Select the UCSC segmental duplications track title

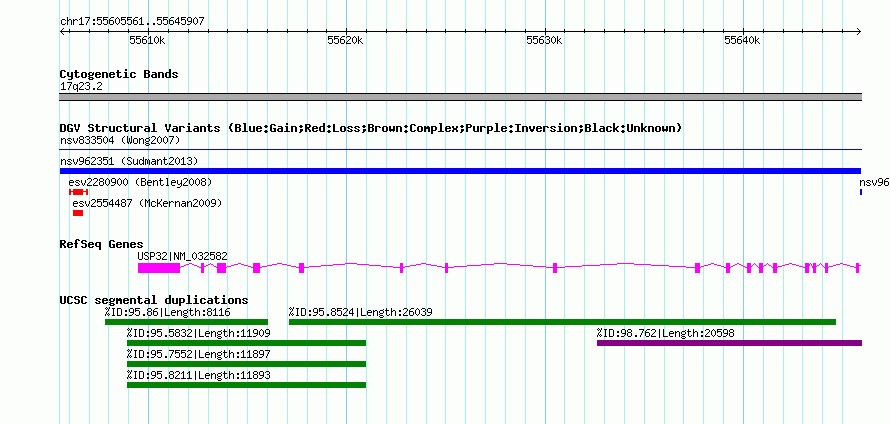154,300
